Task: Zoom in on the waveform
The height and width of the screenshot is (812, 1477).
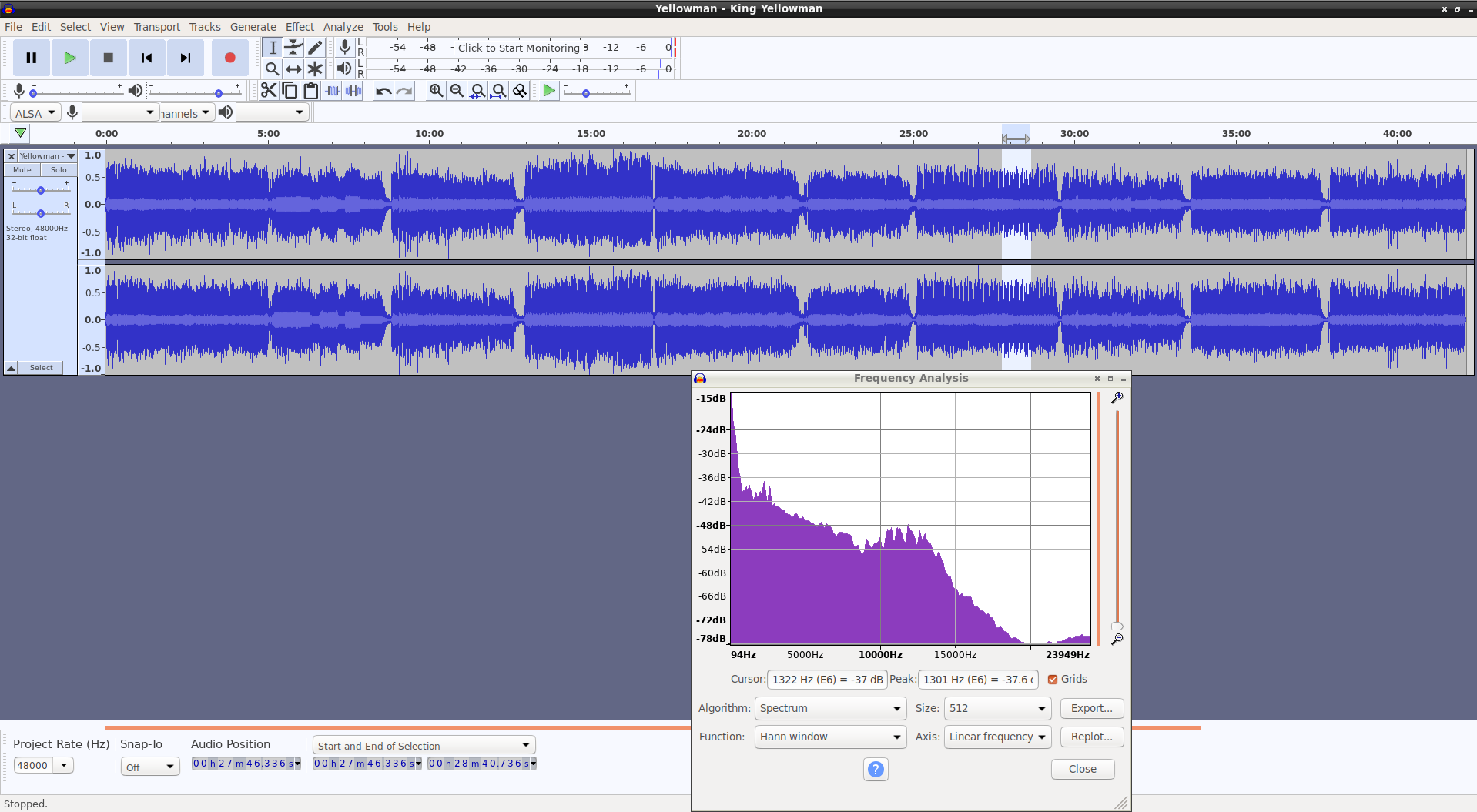Action: coord(436,91)
